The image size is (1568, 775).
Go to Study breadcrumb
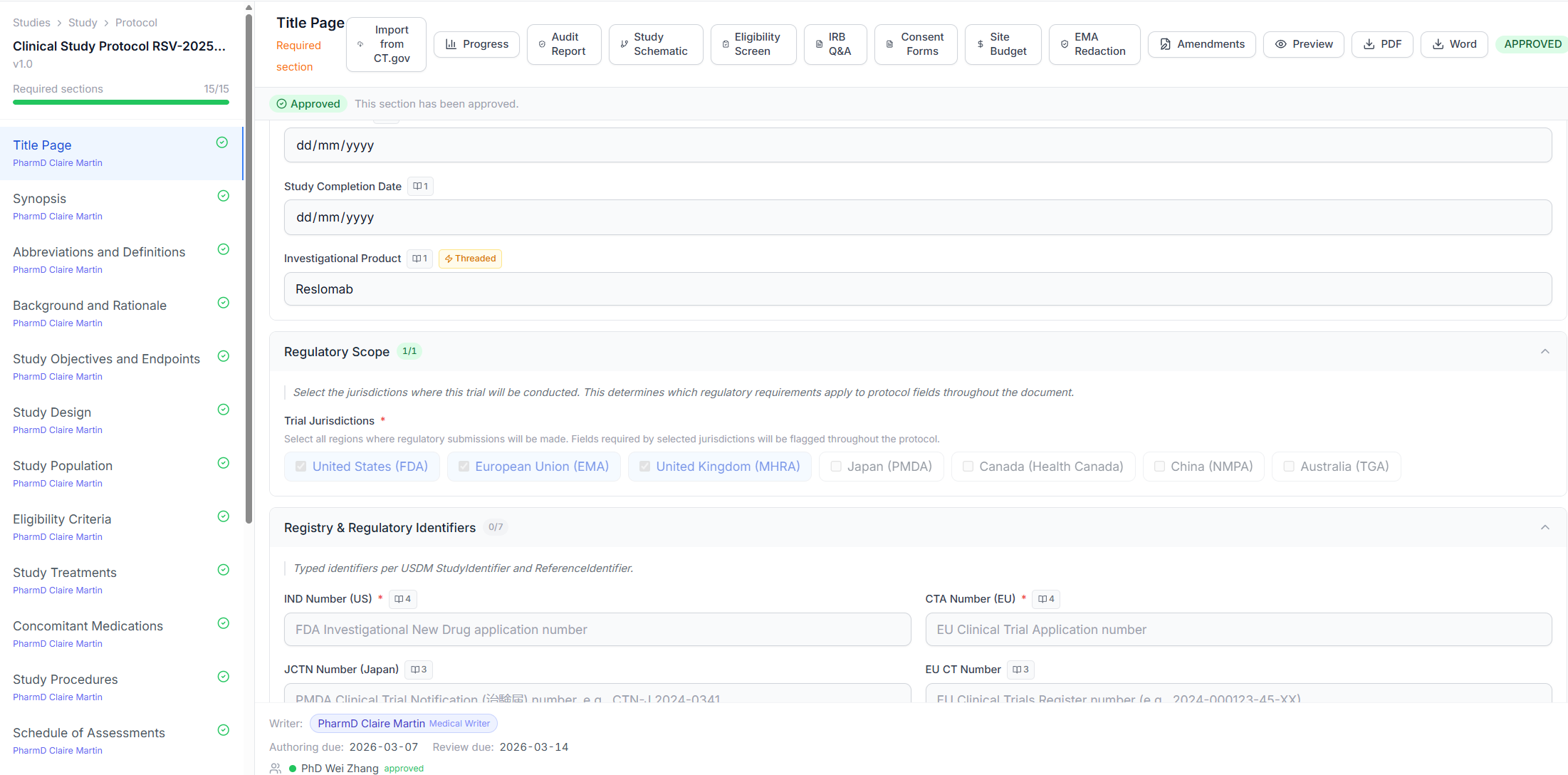coord(83,23)
